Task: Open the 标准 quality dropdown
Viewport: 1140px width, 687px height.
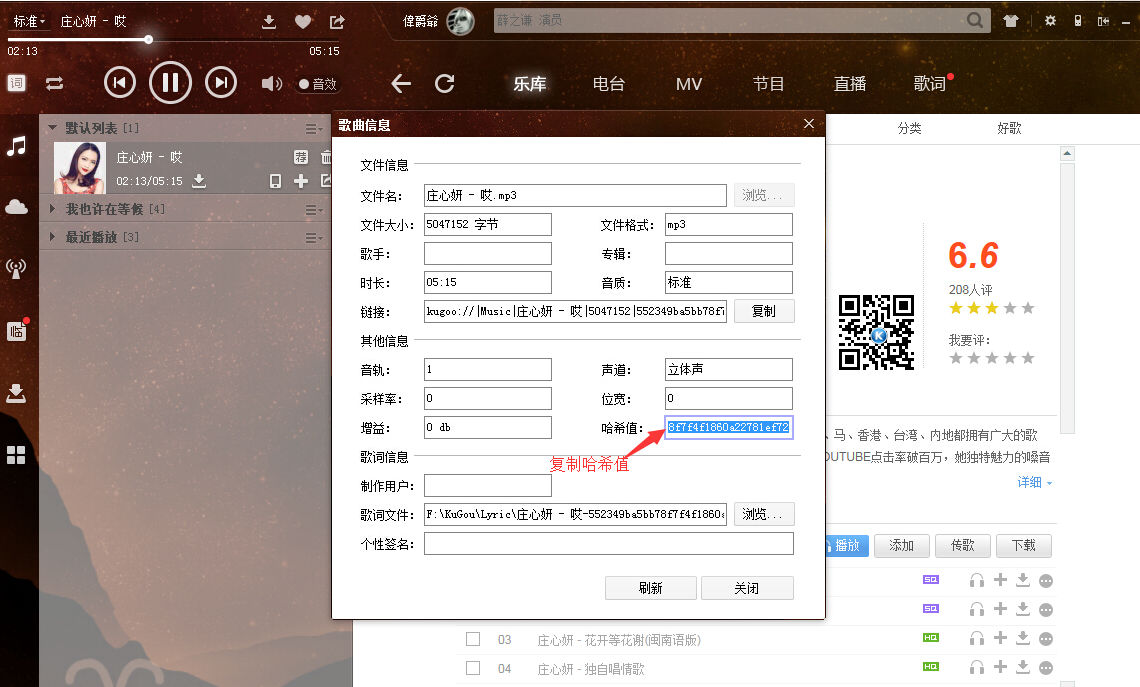Action: tap(29, 21)
